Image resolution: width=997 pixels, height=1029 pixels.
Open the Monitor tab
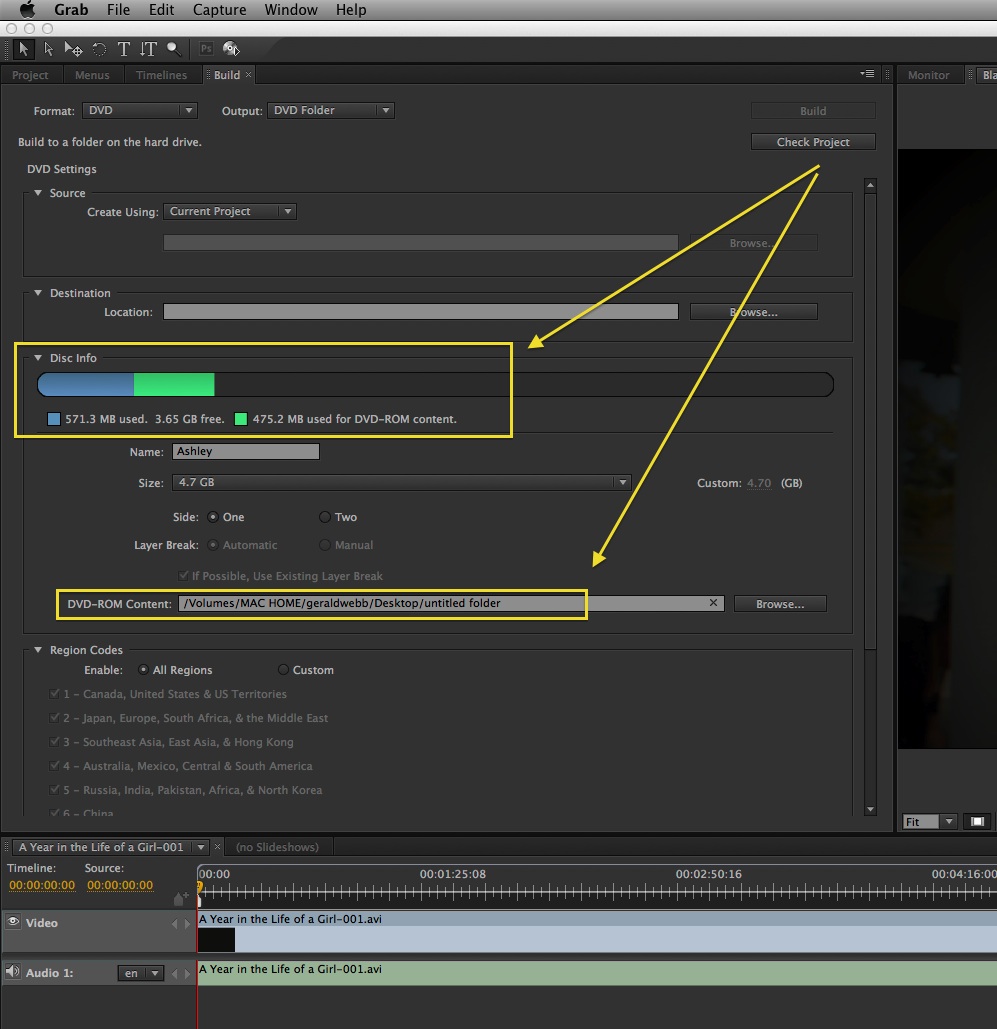(x=928, y=75)
